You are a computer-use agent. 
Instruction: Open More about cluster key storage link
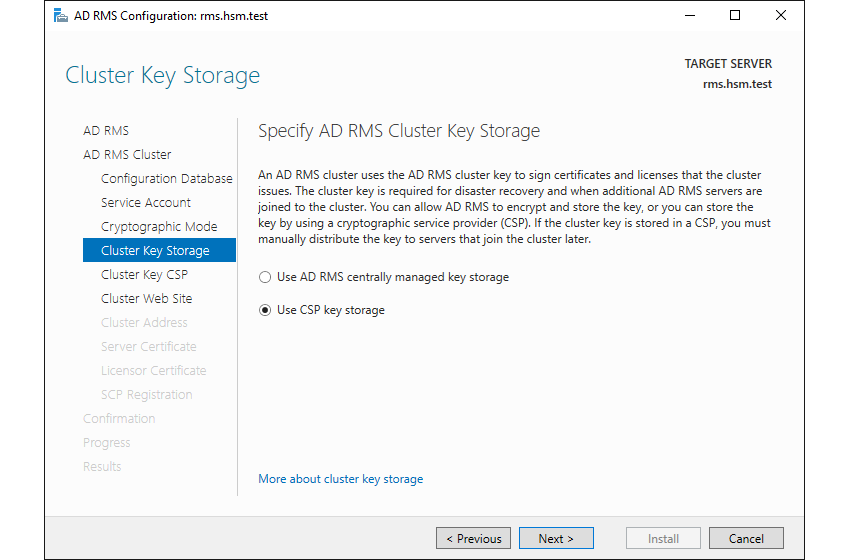340,479
